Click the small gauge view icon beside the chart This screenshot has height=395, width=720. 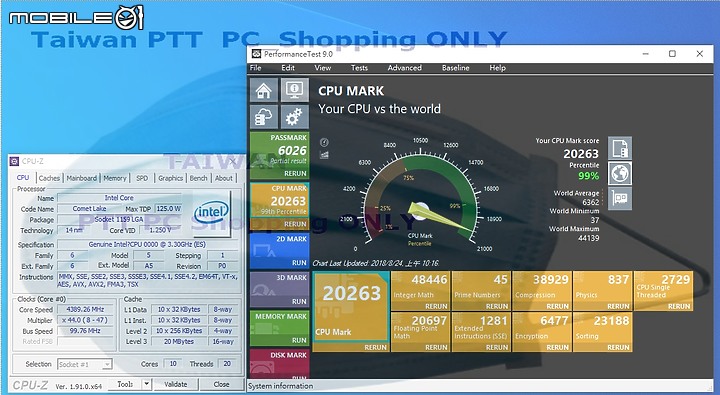pos(324,142)
